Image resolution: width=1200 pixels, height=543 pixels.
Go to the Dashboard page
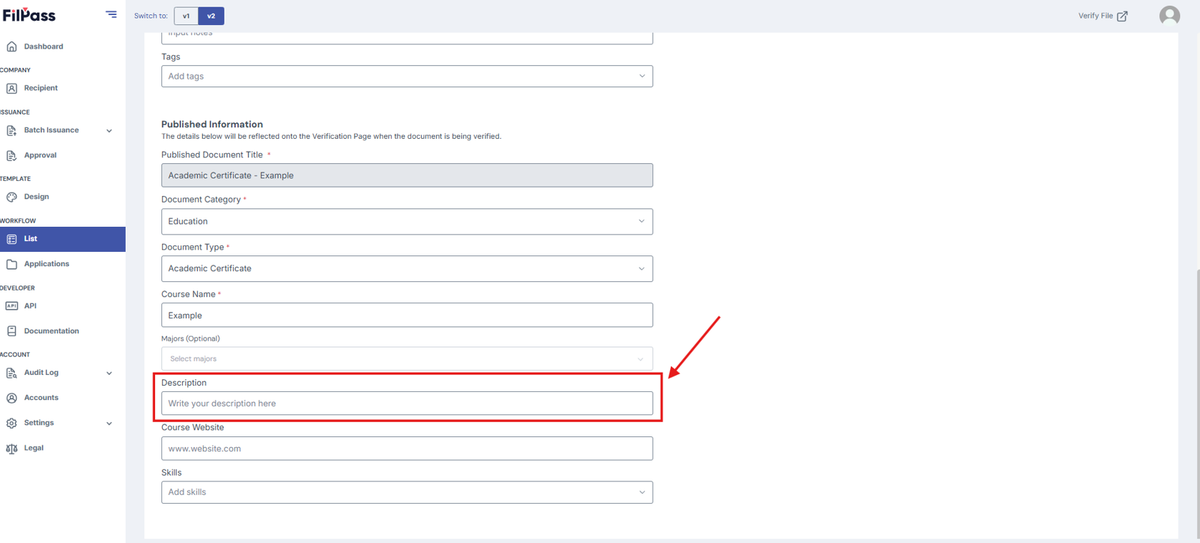pos(43,46)
